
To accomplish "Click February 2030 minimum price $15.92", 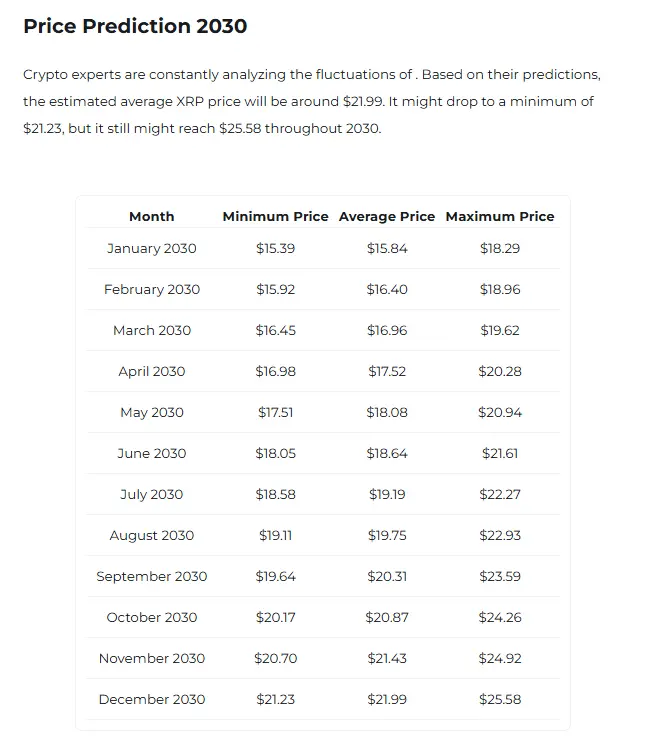I will (x=275, y=290).
